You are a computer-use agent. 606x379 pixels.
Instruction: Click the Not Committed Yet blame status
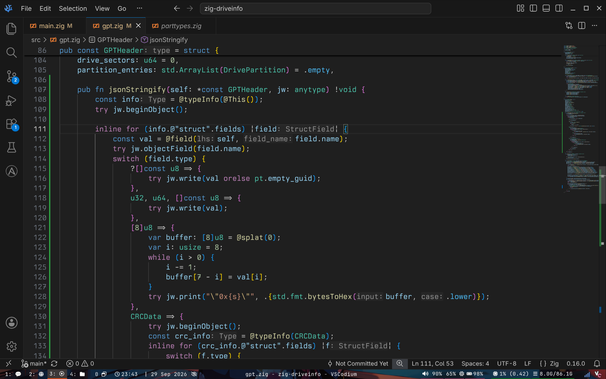coord(357,364)
